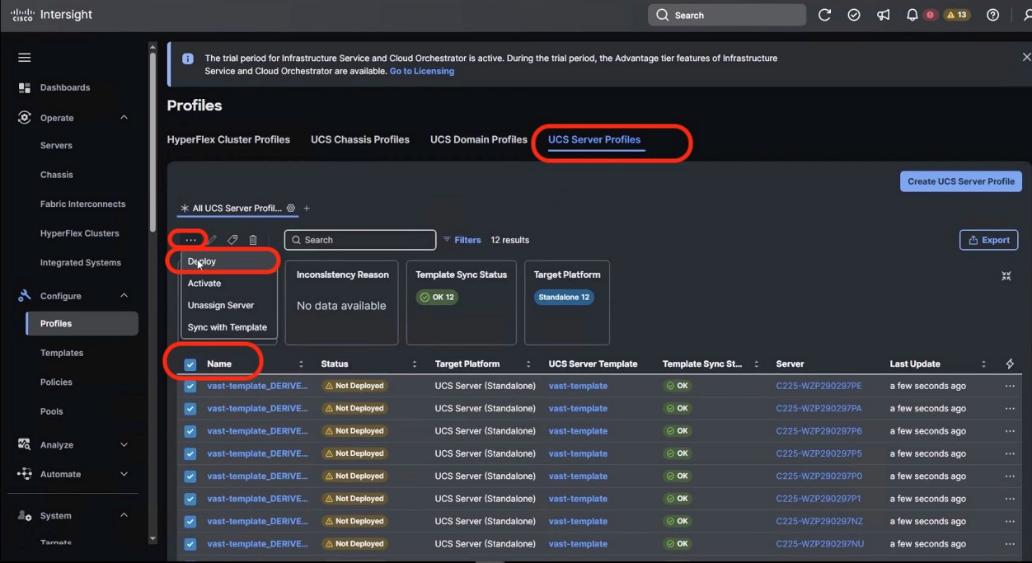Open vast-template link in the C225-WZP290297PE row
The image size is (1032, 563).
[x=578, y=386]
